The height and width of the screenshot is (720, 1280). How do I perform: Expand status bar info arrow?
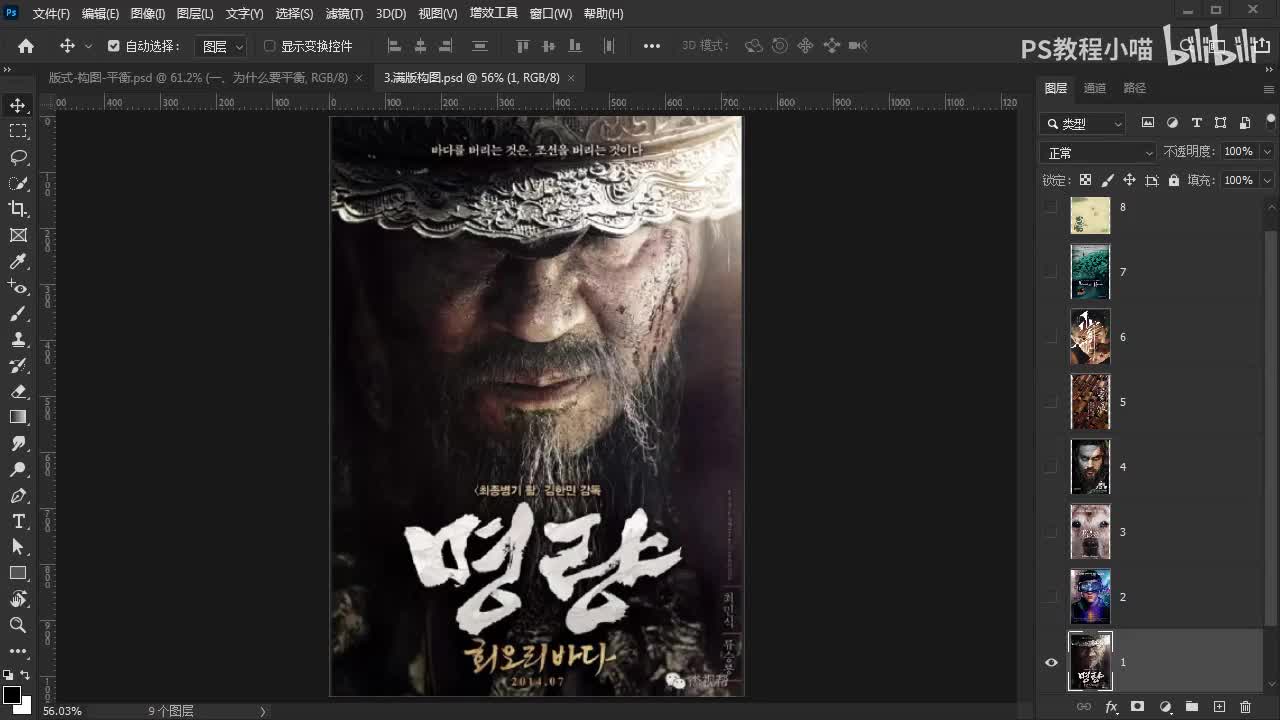pyautogui.click(x=263, y=711)
